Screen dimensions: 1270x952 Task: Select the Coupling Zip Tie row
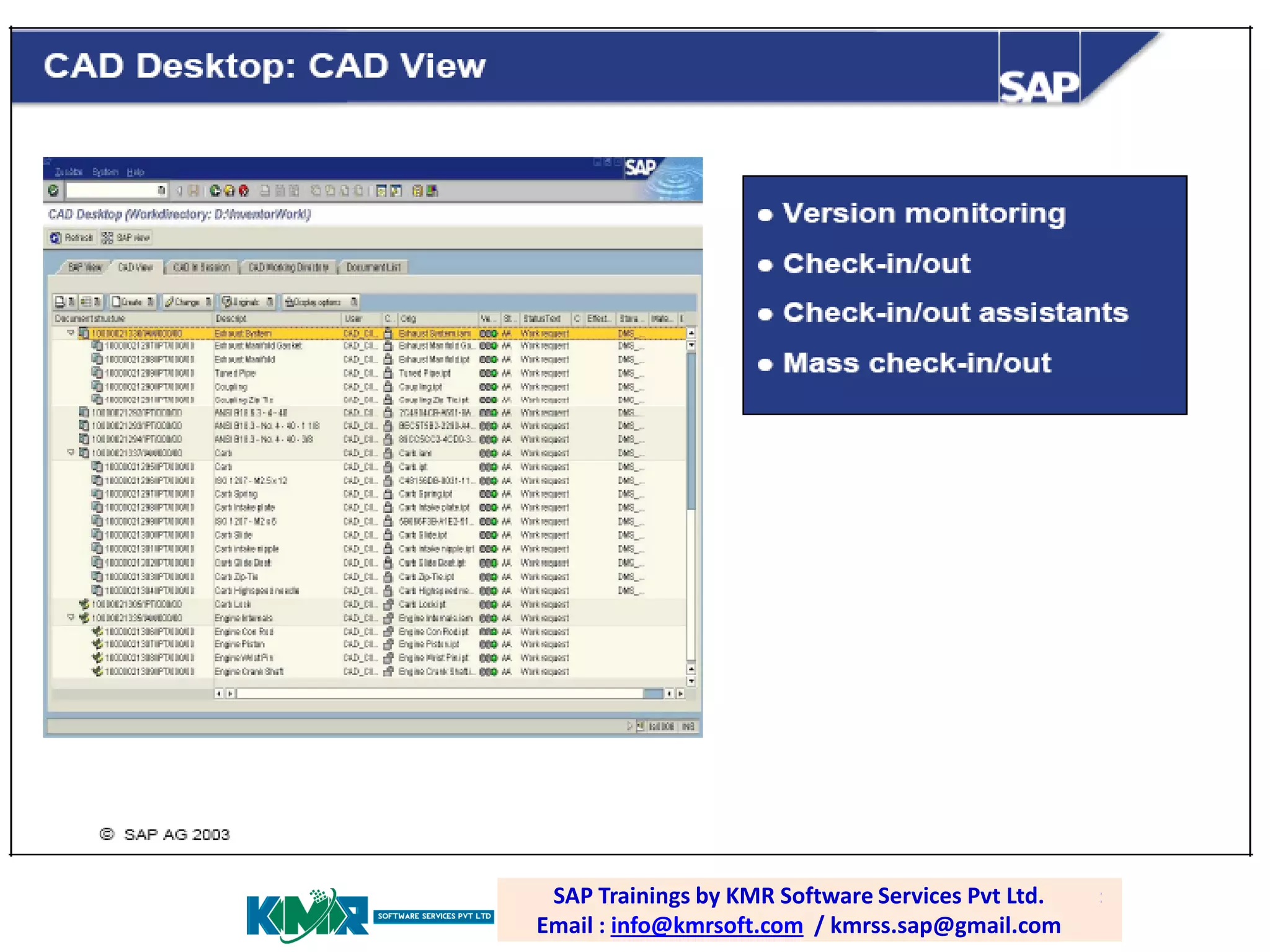pyautogui.click(x=370, y=400)
